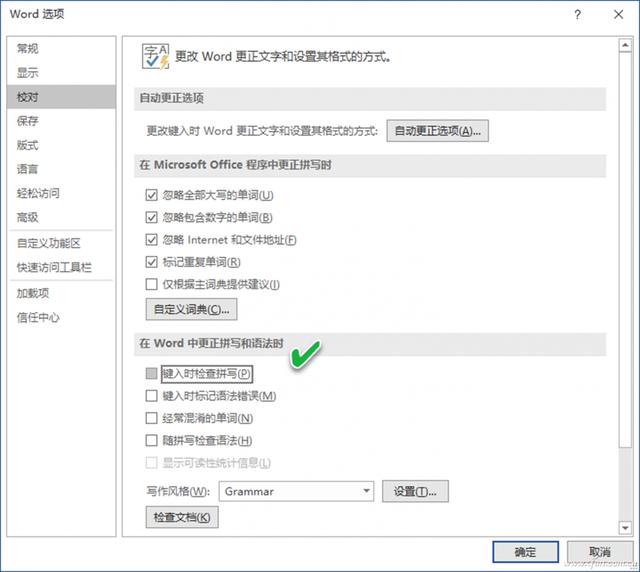Toggle 忽略包含数字的单词(B) checkbox
This screenshot has width=640, height=572.
coord(151,217)
